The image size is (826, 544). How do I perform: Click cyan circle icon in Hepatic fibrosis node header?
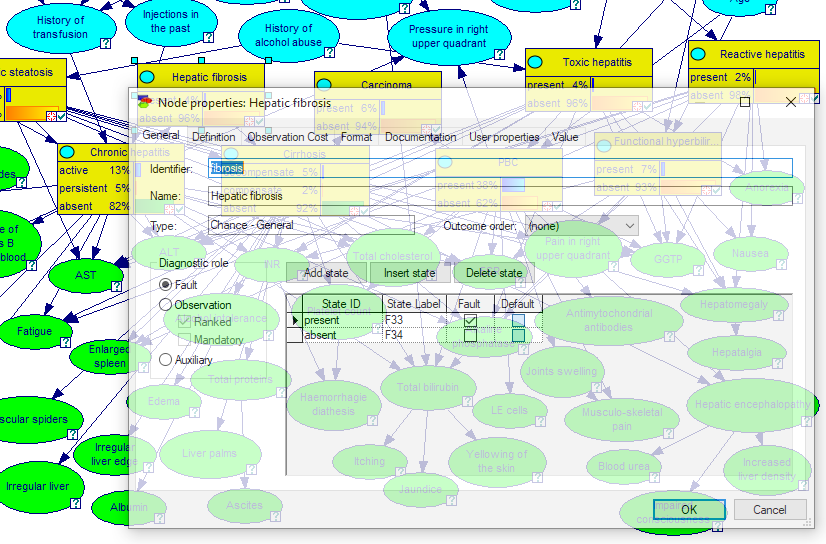pos(148,77)
